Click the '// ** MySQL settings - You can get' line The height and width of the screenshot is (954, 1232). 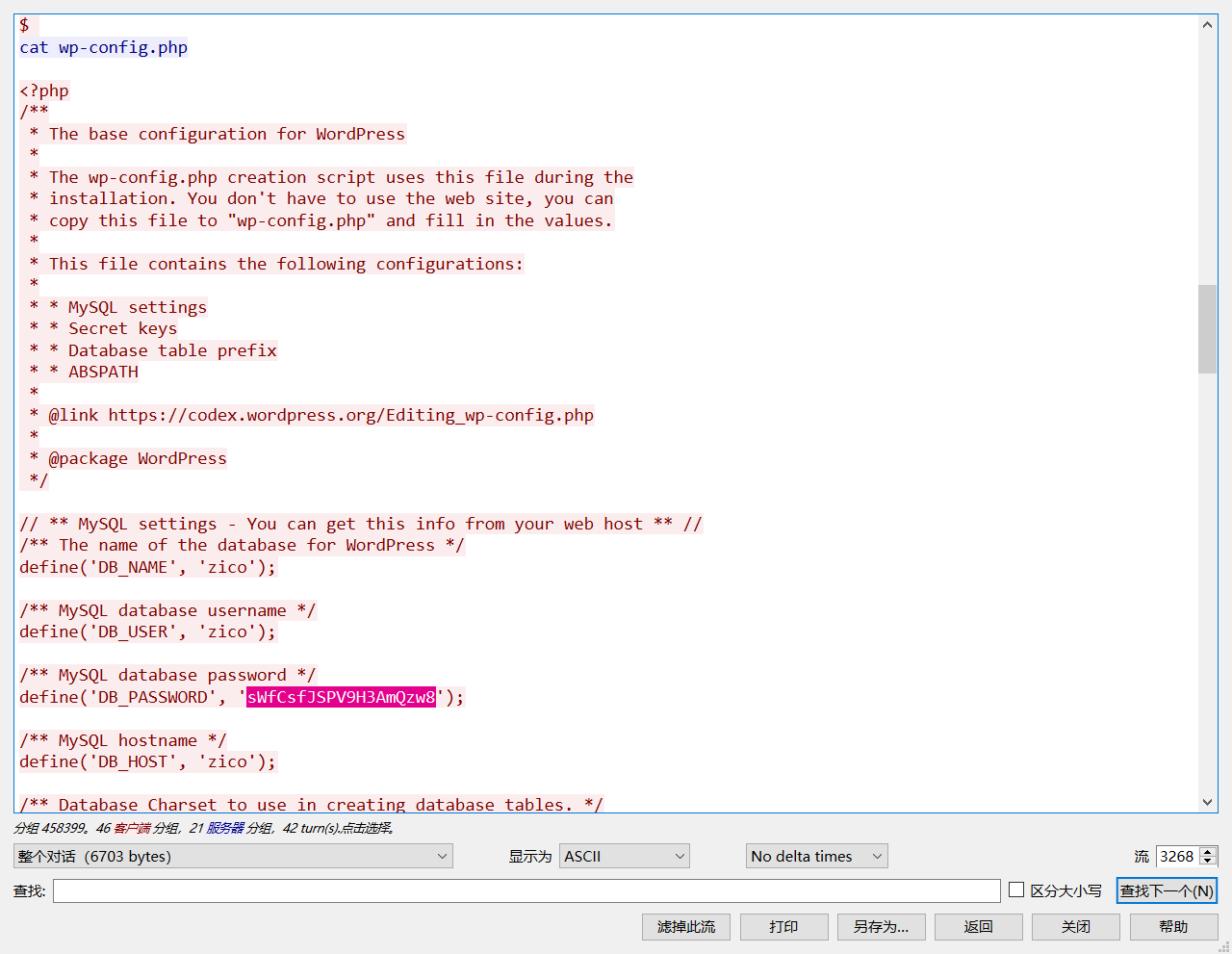(x=361, y=524)
